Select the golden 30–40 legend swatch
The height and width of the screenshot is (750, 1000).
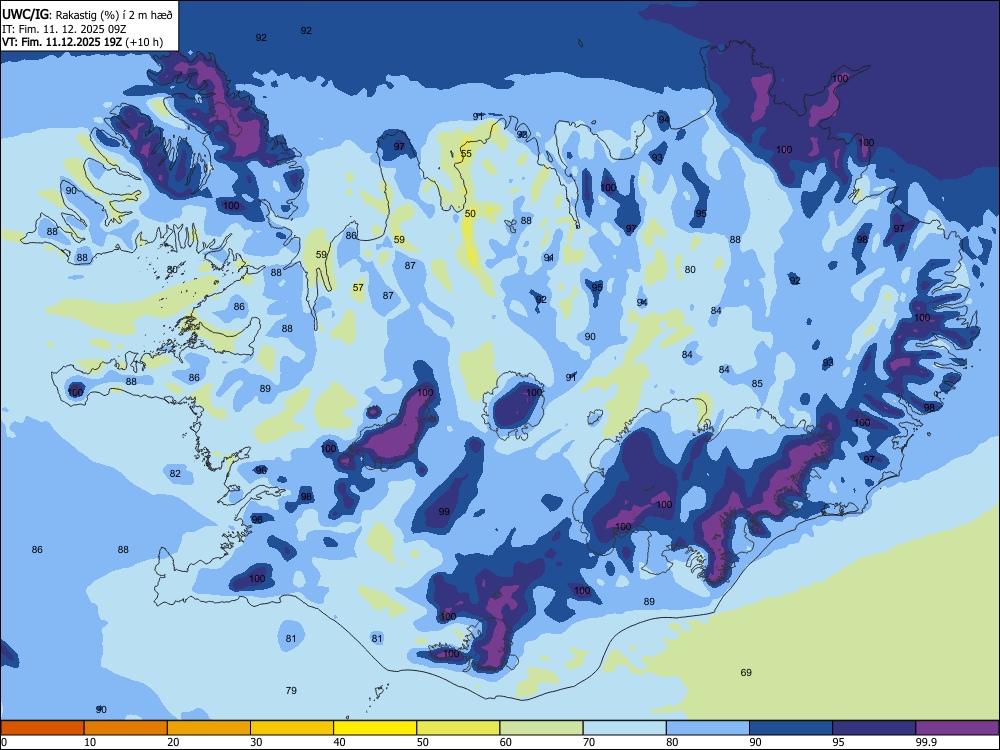(292, 728)
